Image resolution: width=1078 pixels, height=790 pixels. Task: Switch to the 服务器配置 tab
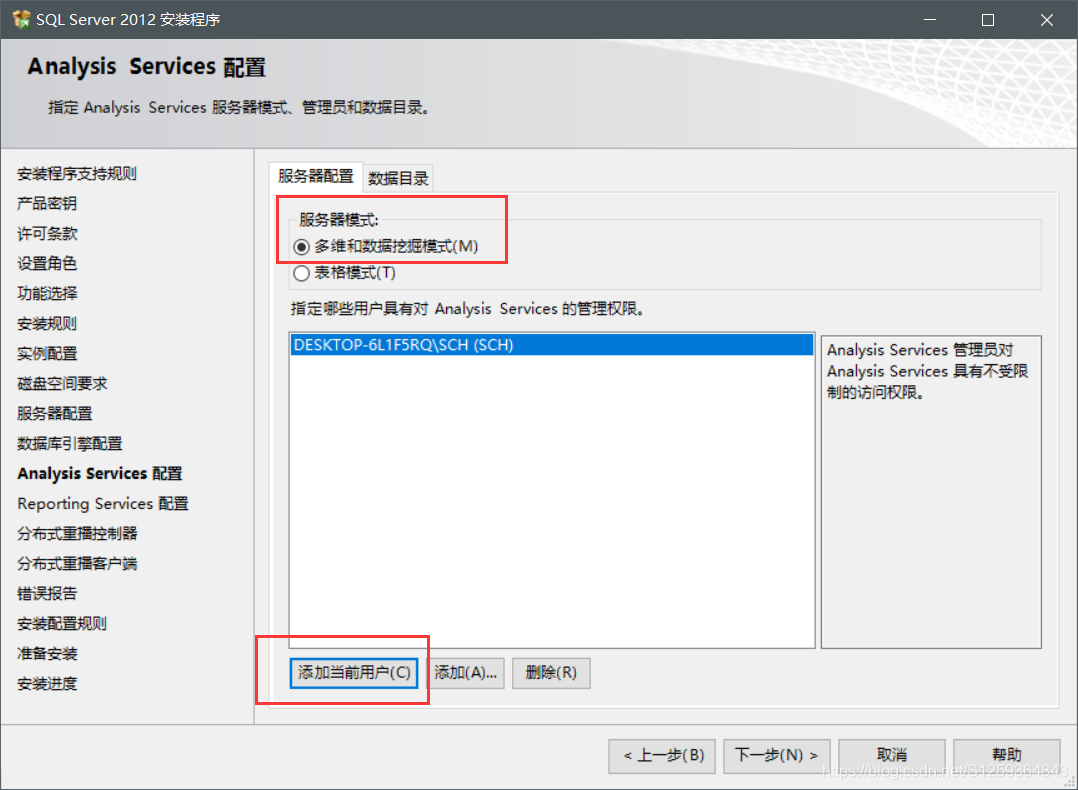click(x=316, y=177)
